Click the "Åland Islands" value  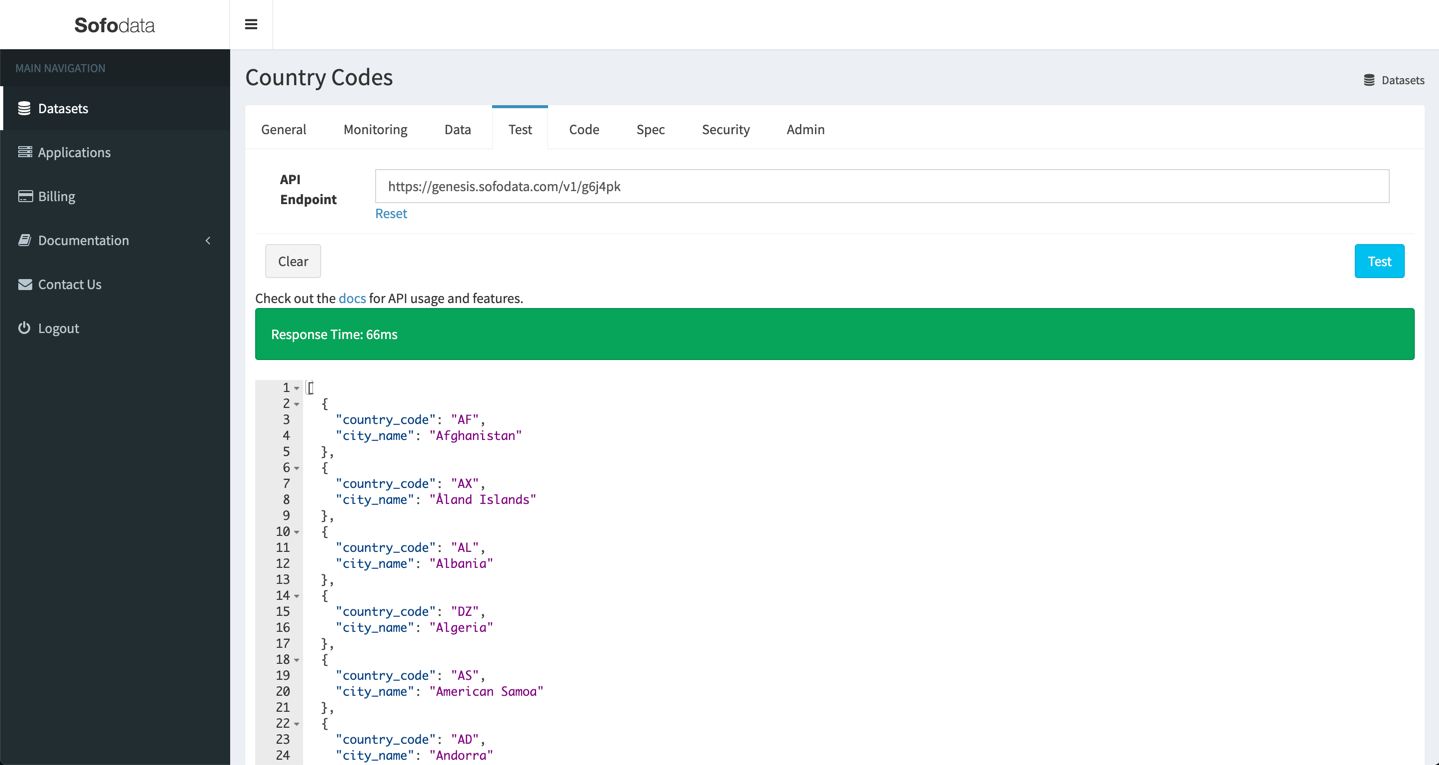coord(483,500)
